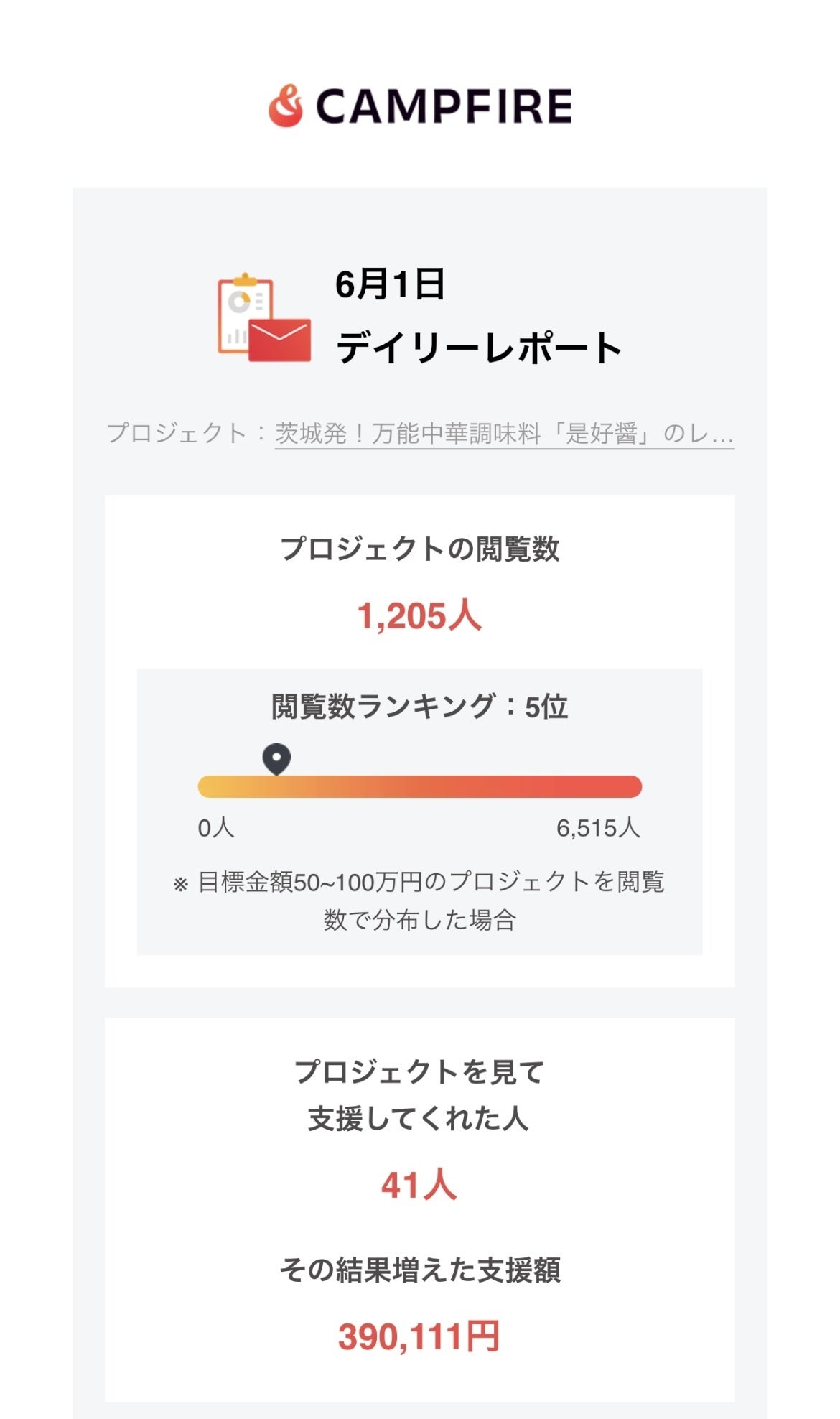
Task: Click the red envelope mail icon
Action: click(x=280, y=340)
